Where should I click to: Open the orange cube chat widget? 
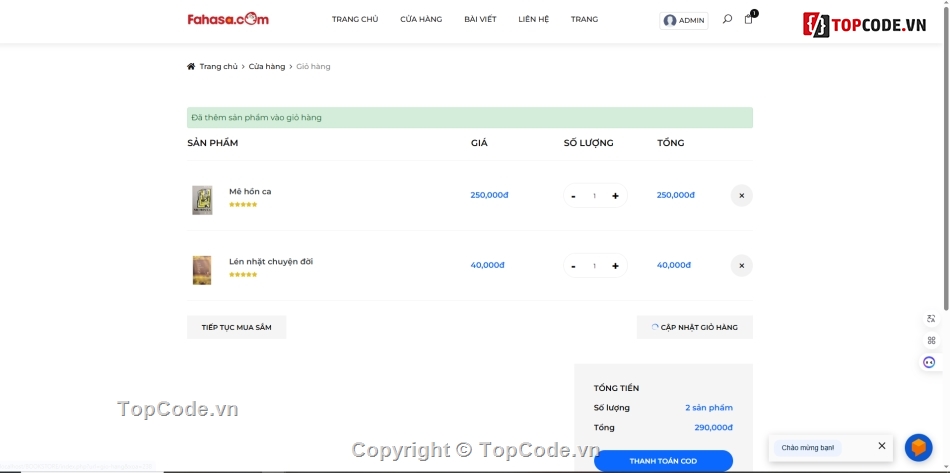click(918, 448)
